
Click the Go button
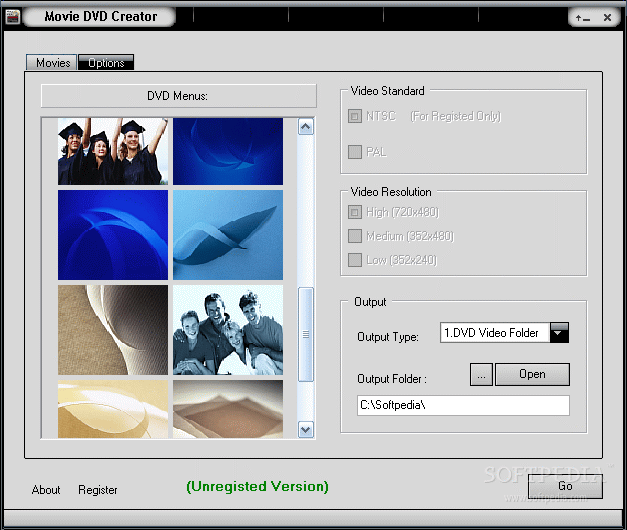[565, 486]
